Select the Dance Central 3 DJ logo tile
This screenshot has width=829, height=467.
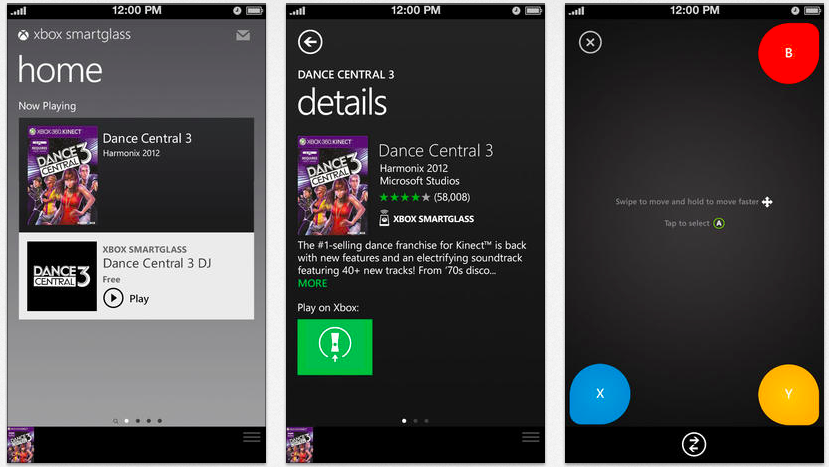click(62, 276)
